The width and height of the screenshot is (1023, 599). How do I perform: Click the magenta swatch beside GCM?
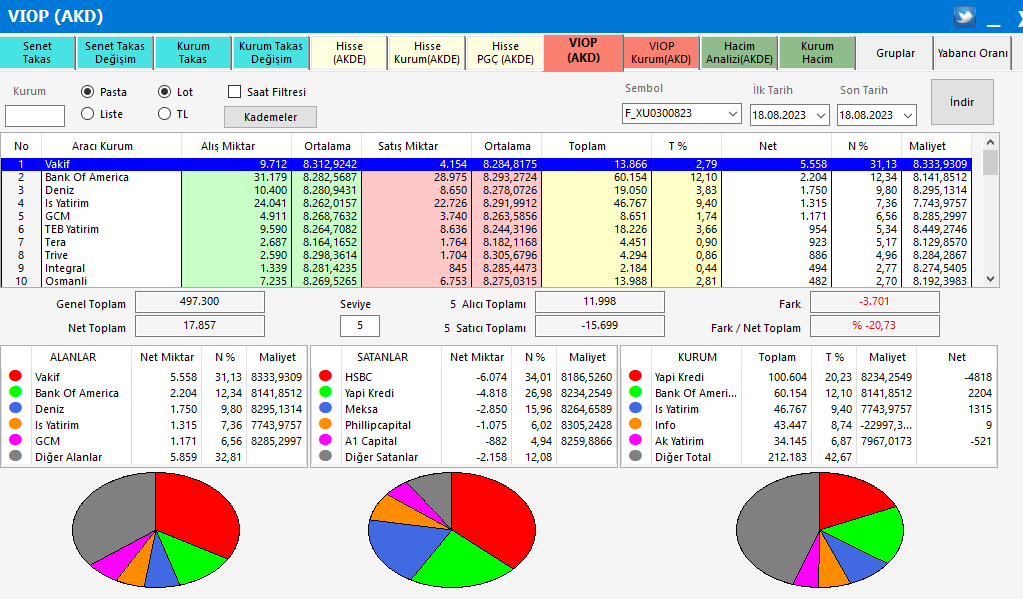(16, 440)
